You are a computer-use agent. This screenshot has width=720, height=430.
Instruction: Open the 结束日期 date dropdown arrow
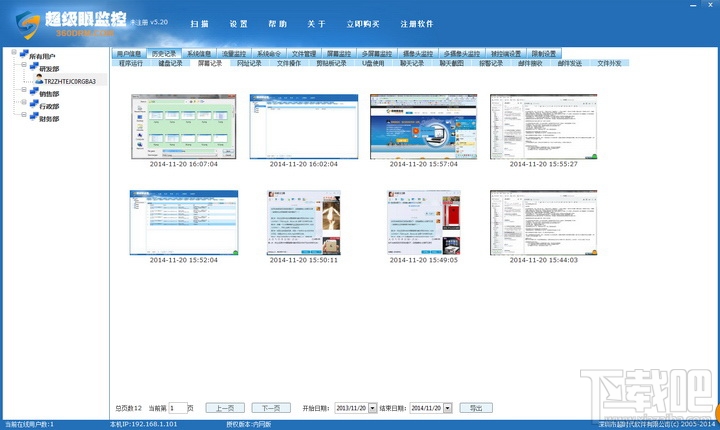click(x=448, y=408)
